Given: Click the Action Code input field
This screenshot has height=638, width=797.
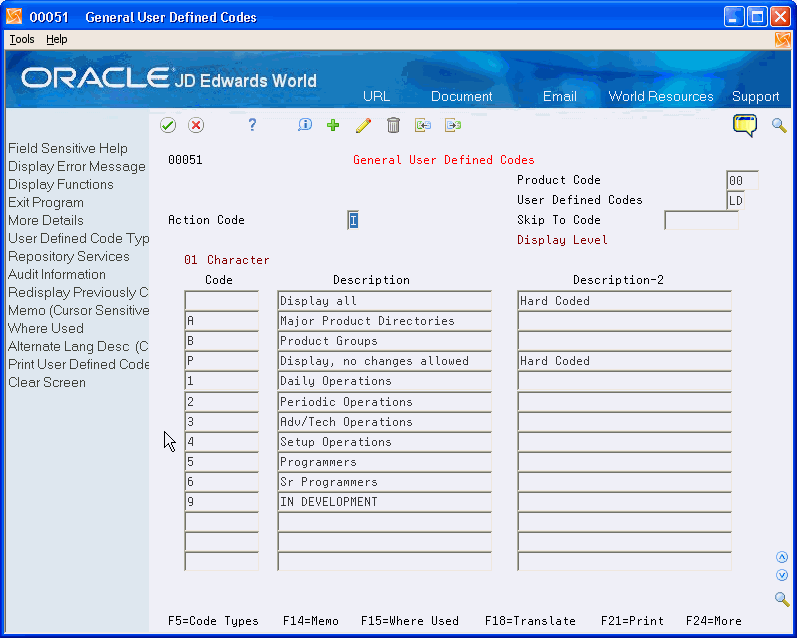Looking at the screenshot, I should point(353,221).
